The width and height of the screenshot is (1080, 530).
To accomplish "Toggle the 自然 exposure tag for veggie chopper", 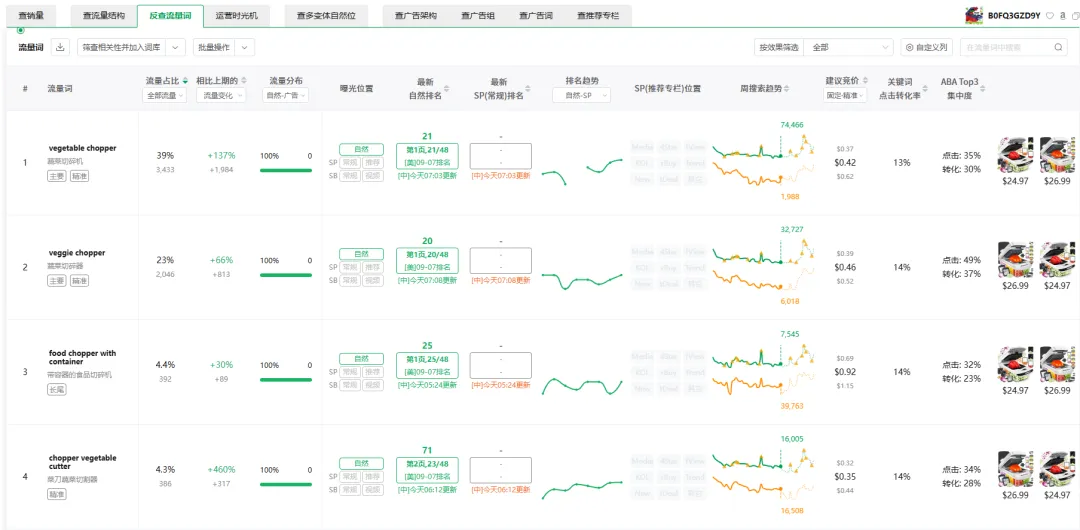I will click(361, 254).
